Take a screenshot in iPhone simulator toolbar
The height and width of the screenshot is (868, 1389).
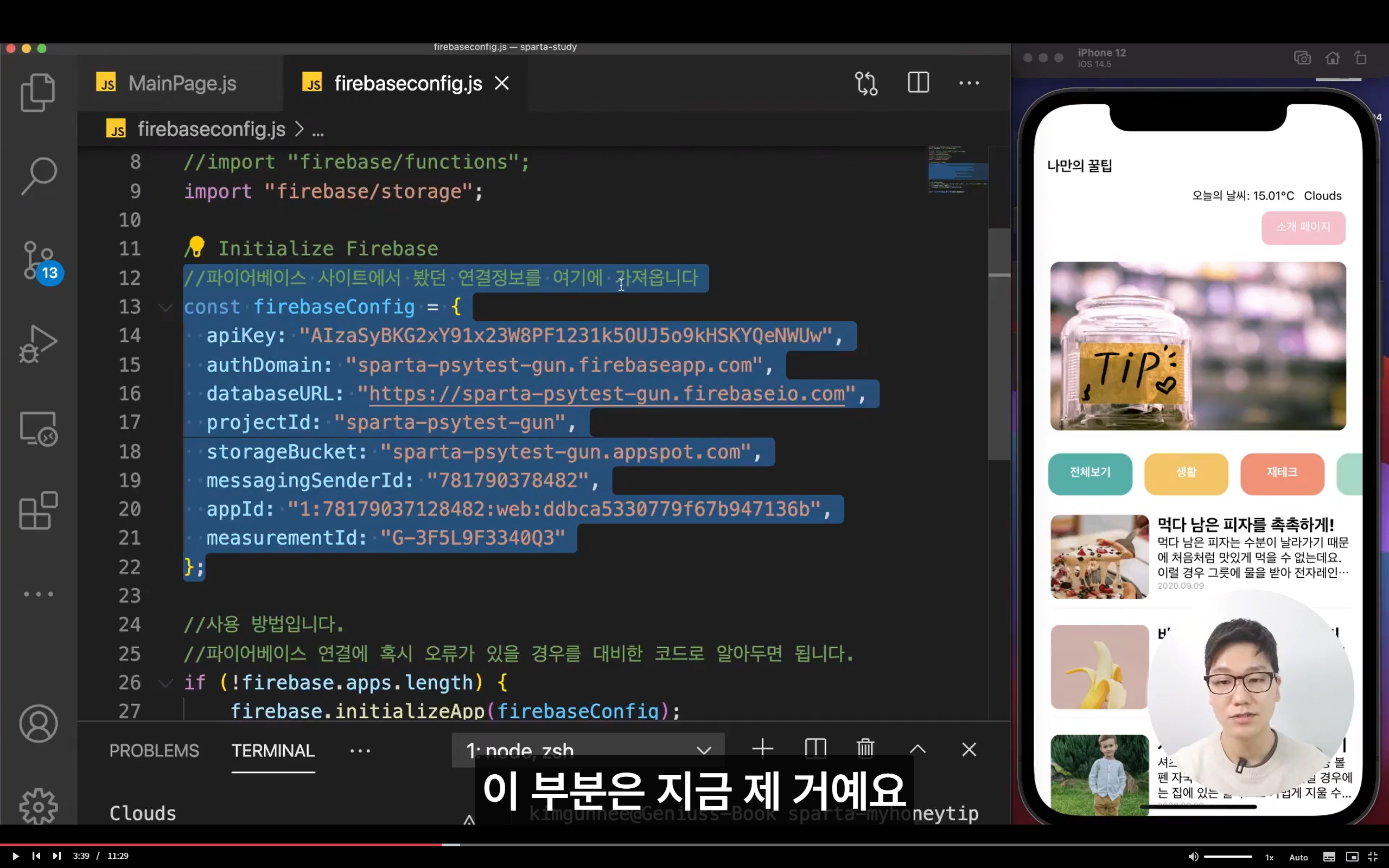1302,58
